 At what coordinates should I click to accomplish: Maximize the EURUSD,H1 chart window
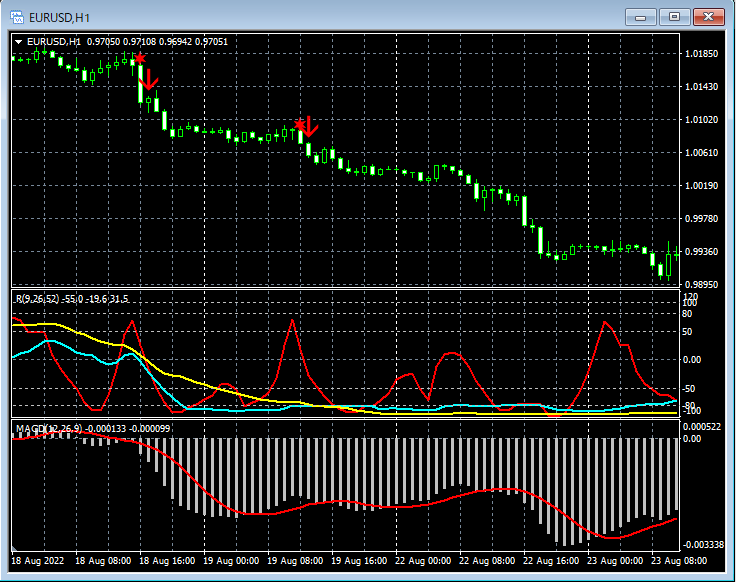click(674, 16)
